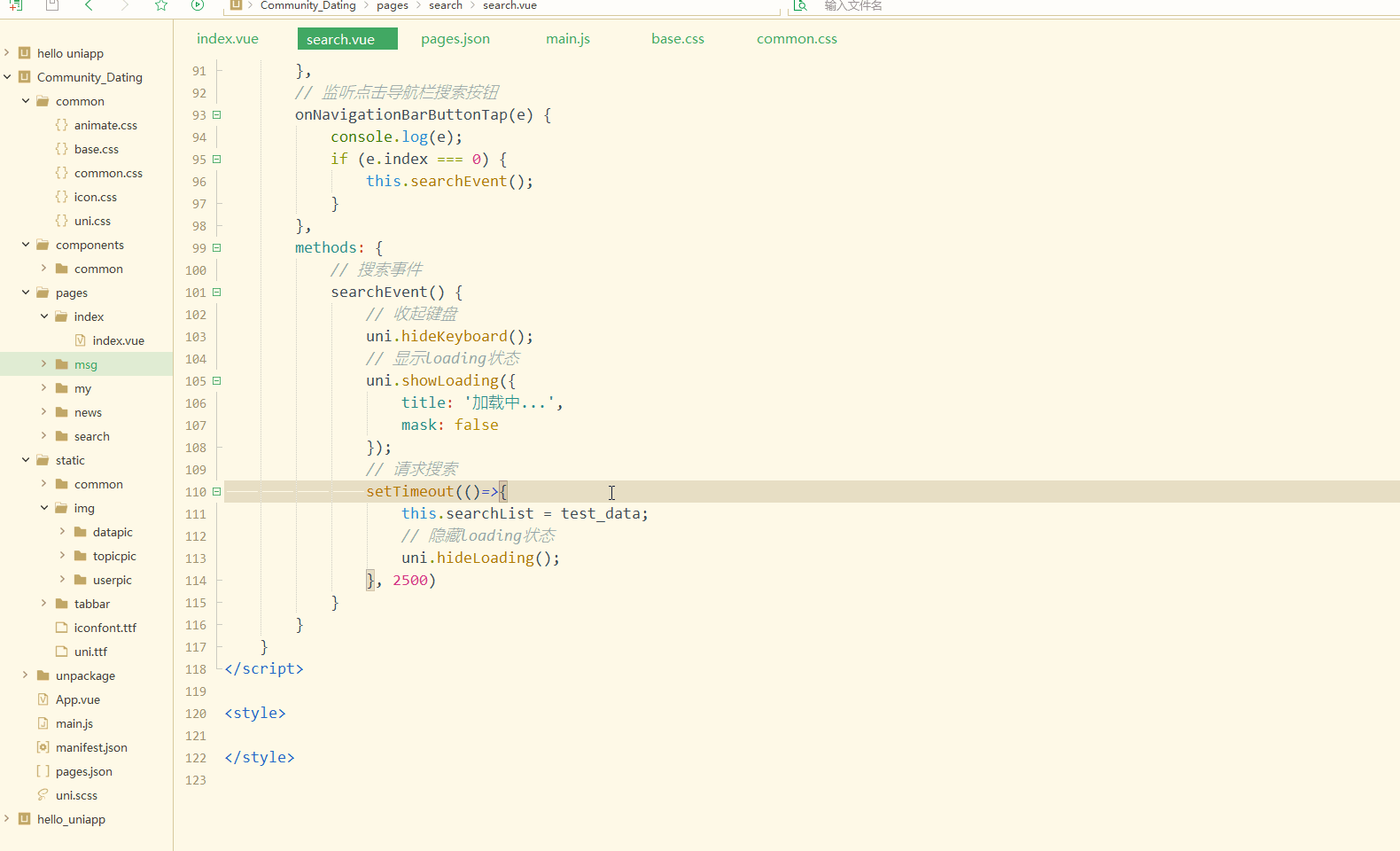Select common folder under components
The width and height of the screenshot is (1400, 851).
pyautogui.click(x=98, y=269)
